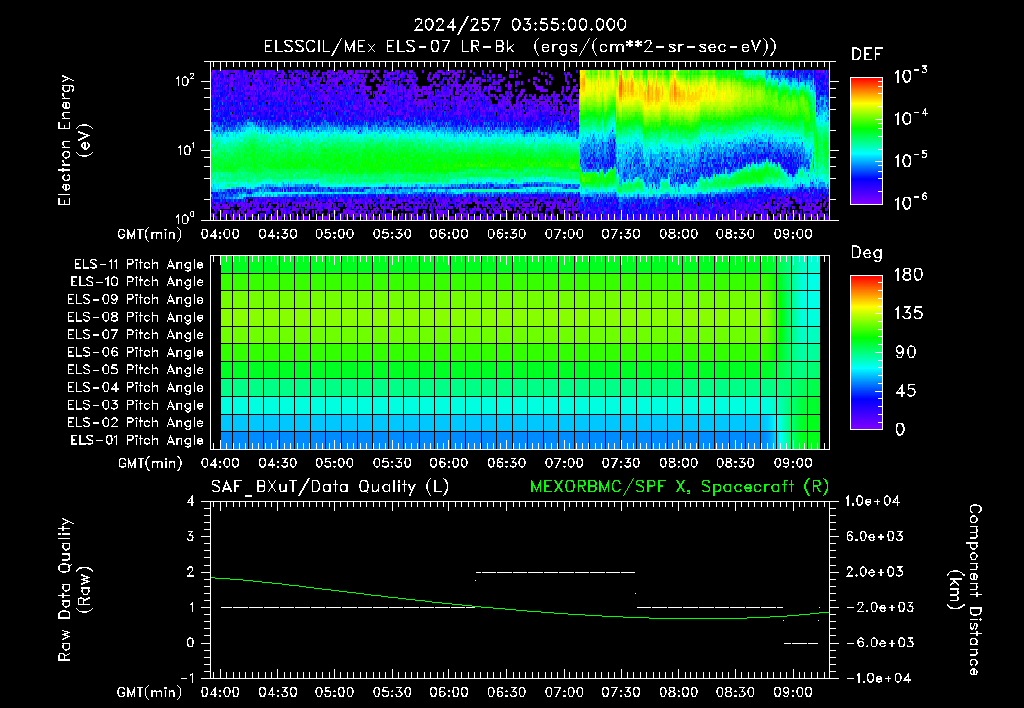Select the ELS-11 Pitch Angle row label

pos(138,265)
